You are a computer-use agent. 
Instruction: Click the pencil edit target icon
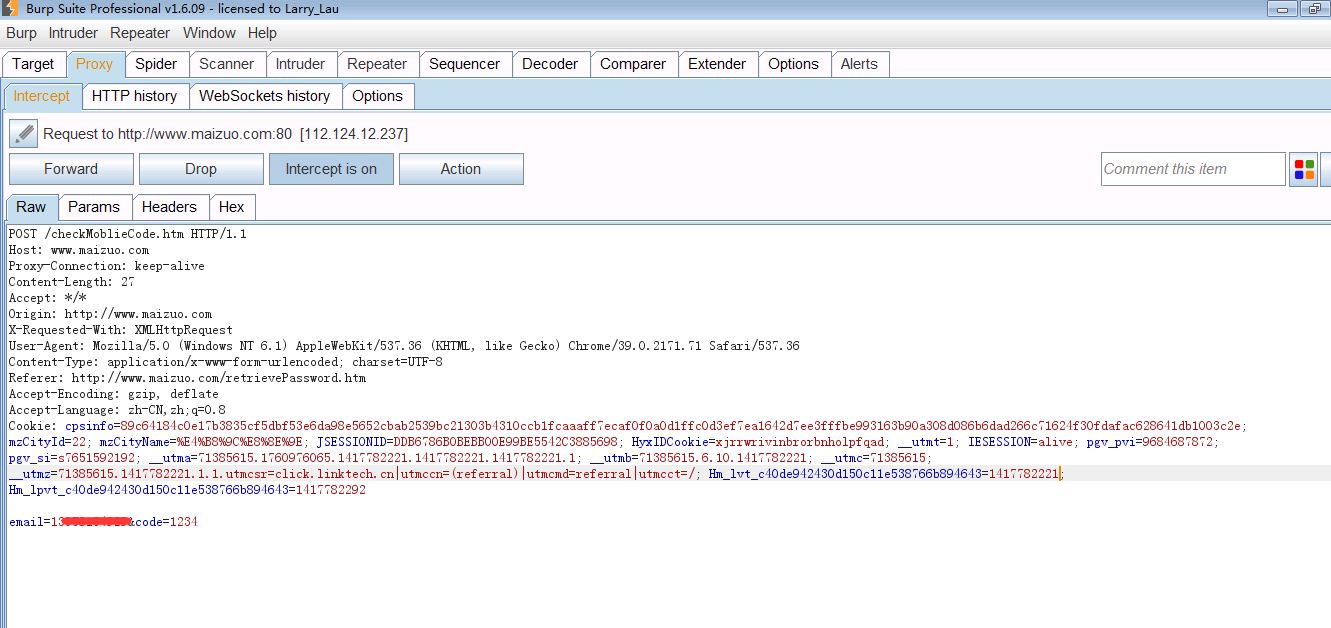23,133
